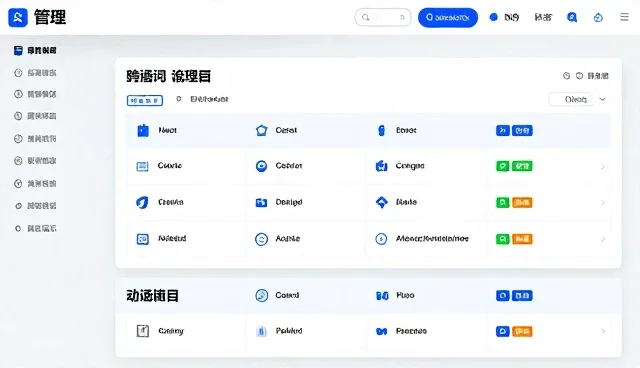The image size is (640, 368).
Task: Click the blue folder icon beside Dasliged
Action: coord(261,202)
